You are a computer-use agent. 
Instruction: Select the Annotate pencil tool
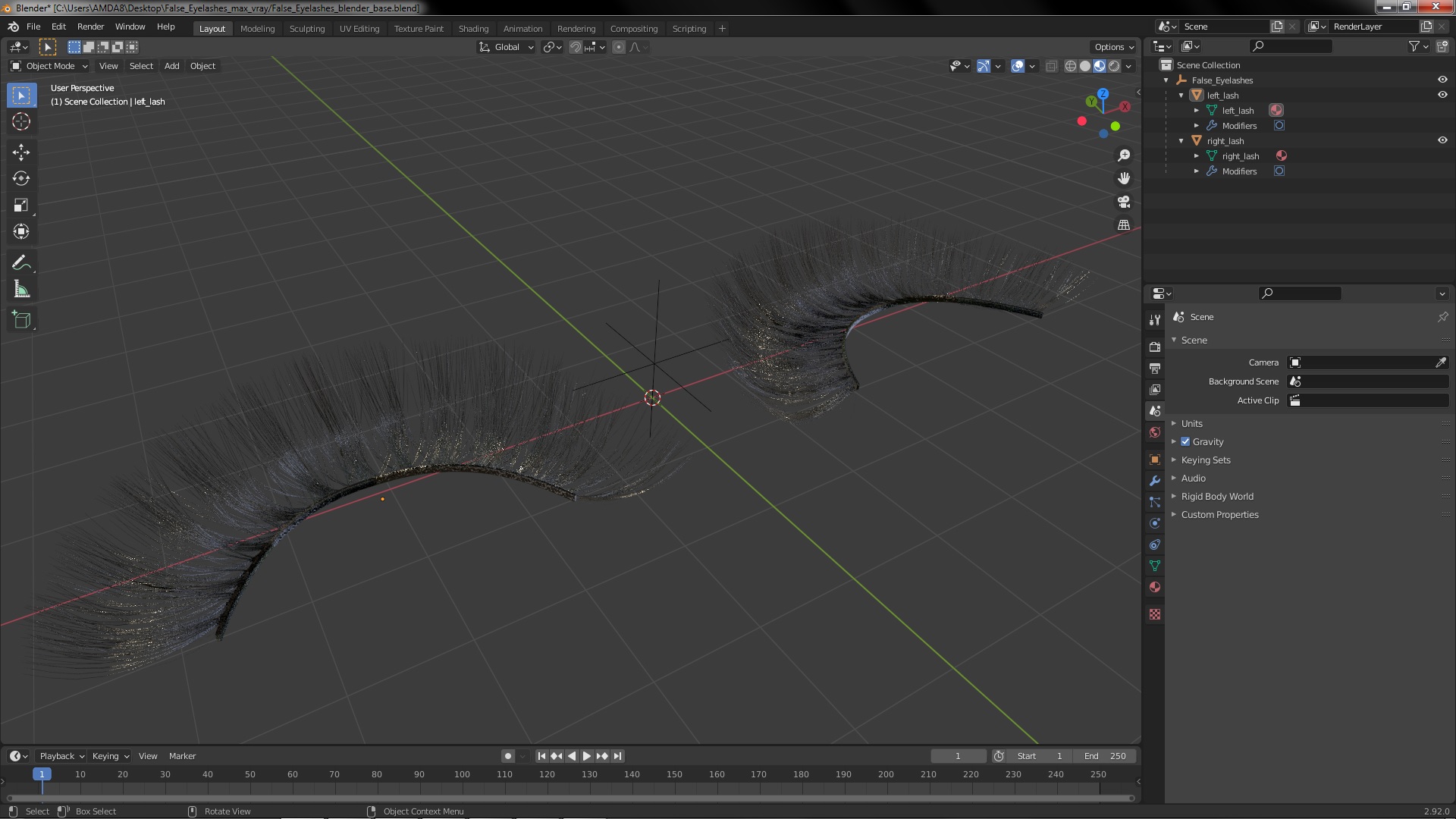pyautogui.click(x=21, y=263)
